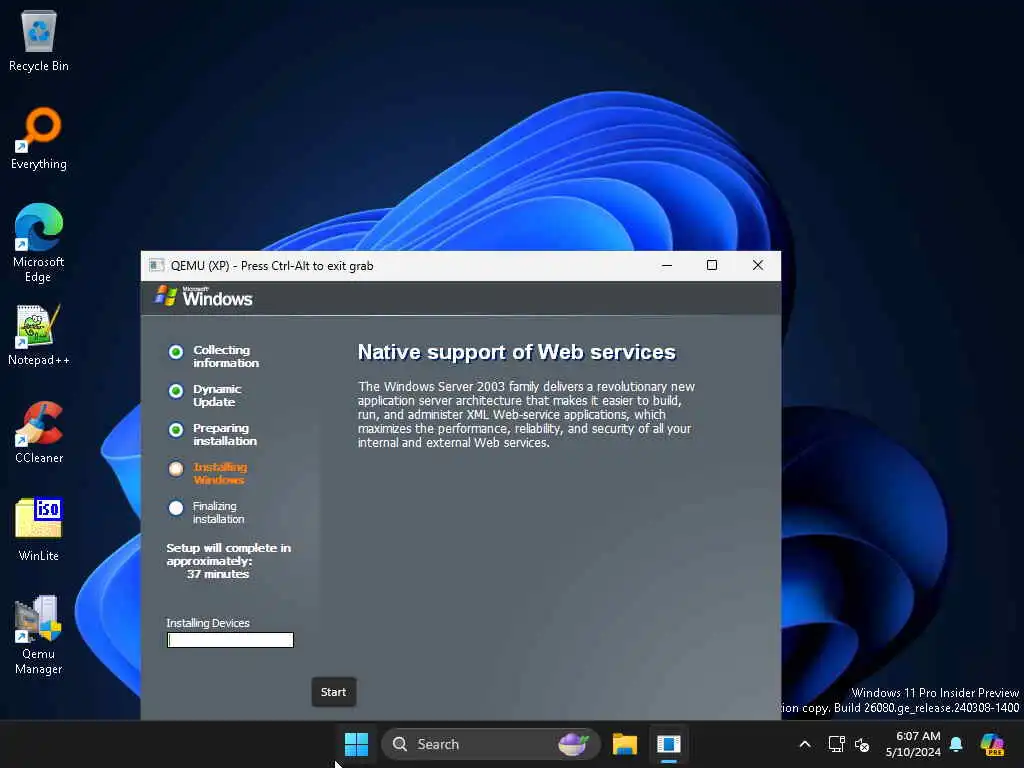This screenshot has height=768, width=1024.
Task: Open the clock showing 6:07 AM
Action: [913, 744]
